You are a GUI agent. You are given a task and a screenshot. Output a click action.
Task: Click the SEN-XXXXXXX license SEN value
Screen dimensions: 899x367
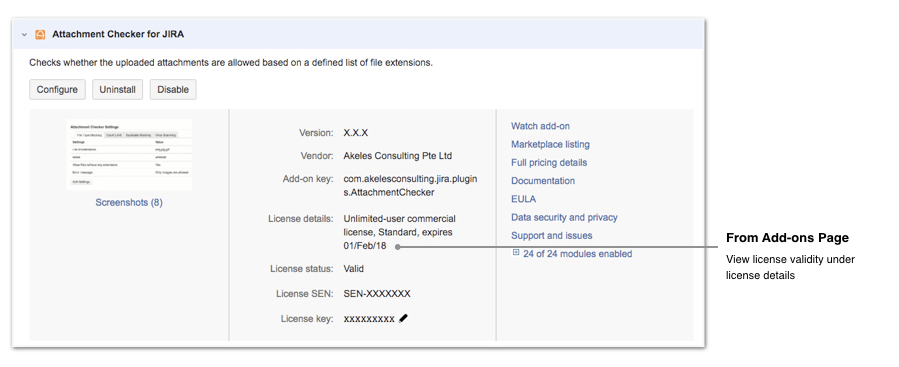tap(377, 294)
